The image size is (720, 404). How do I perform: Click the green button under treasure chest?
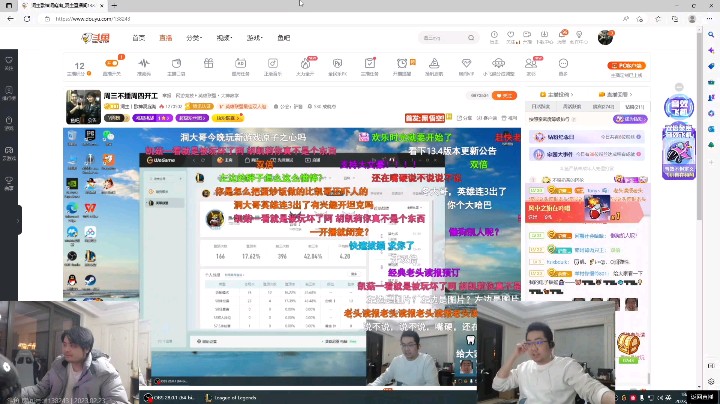point(628,360)
